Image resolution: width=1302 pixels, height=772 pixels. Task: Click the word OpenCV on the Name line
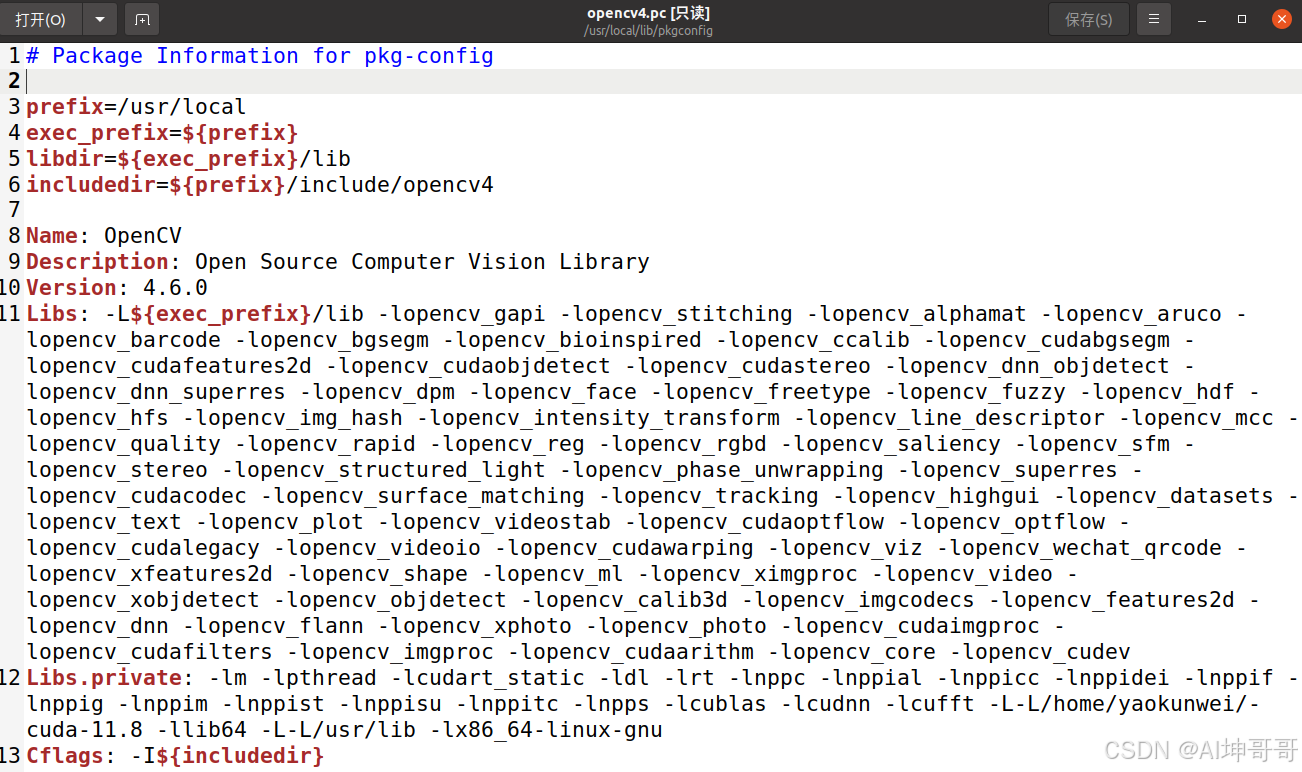141,235
